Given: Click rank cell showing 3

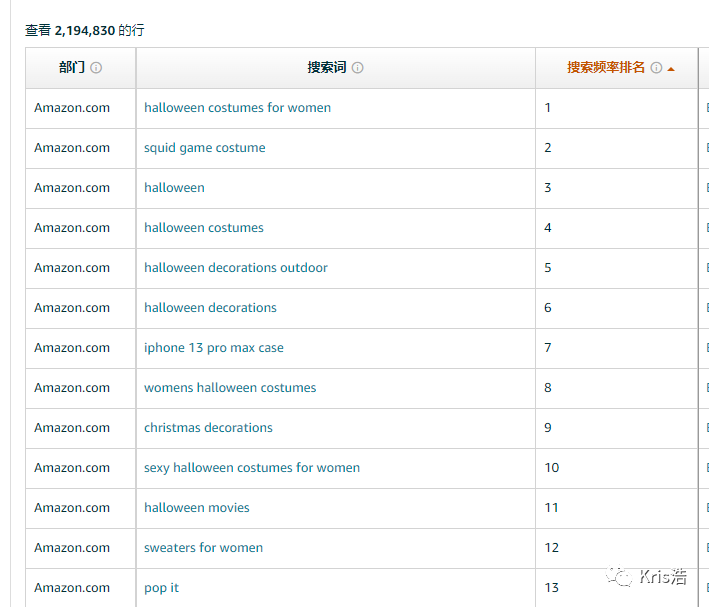Looking at the screenshot, I should 616,188.
